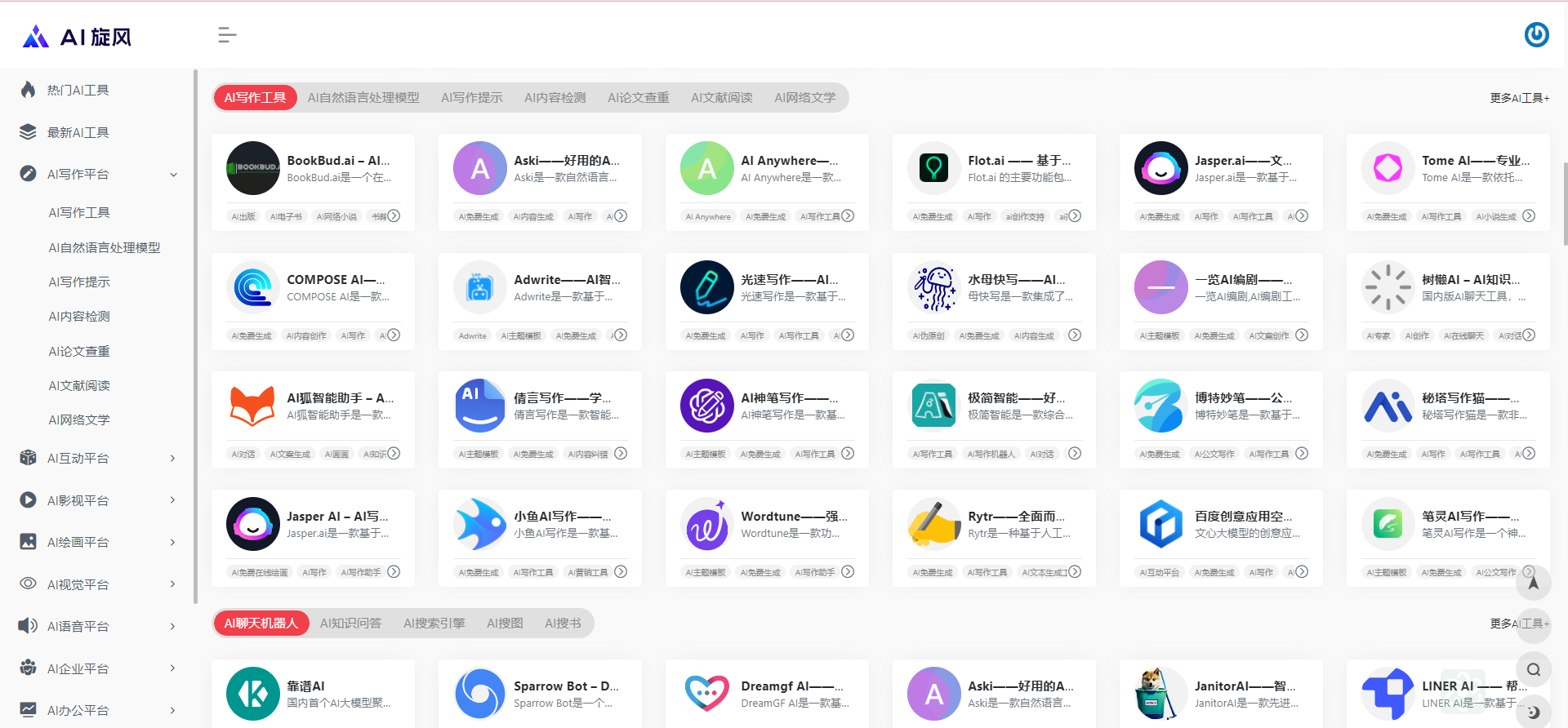Click the AI旋风 logo
Viewport: 1568px width, 728px height.
click(x=77, y=37)
